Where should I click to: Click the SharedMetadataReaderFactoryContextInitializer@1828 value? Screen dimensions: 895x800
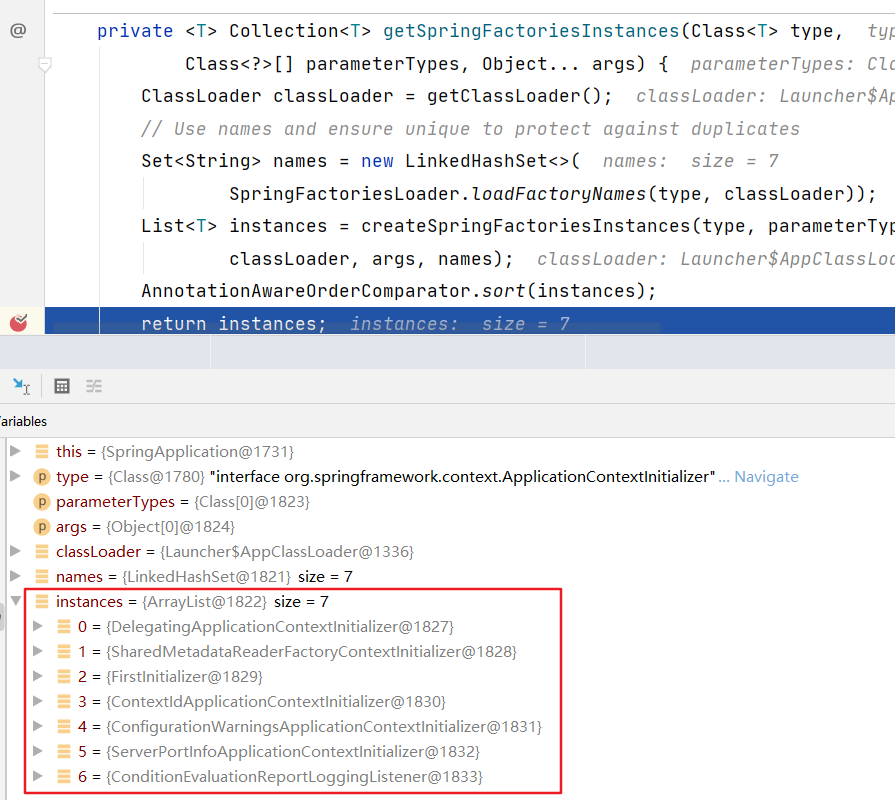pos(311,652)
